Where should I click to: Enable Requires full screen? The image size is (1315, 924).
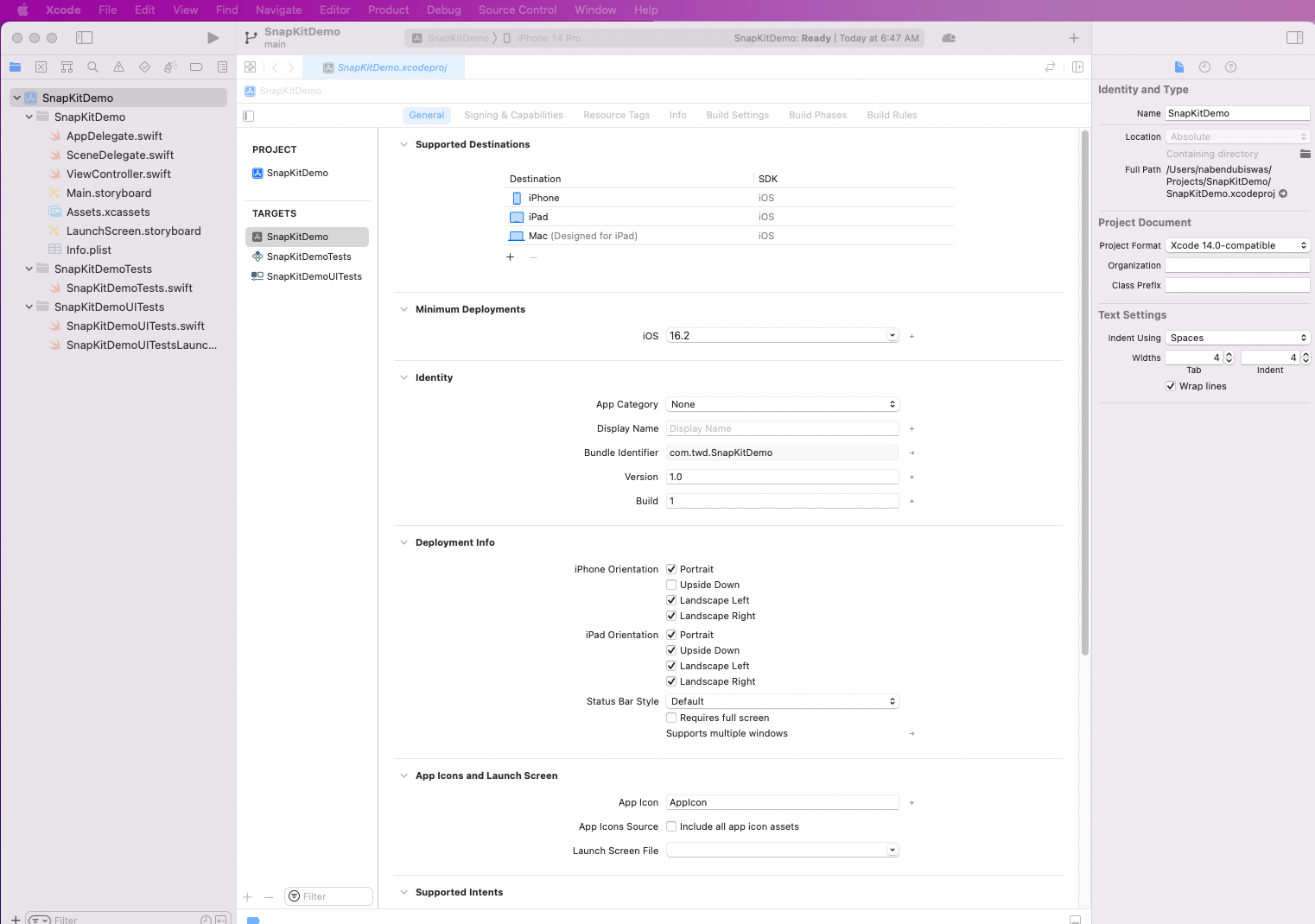click(671, 718)
